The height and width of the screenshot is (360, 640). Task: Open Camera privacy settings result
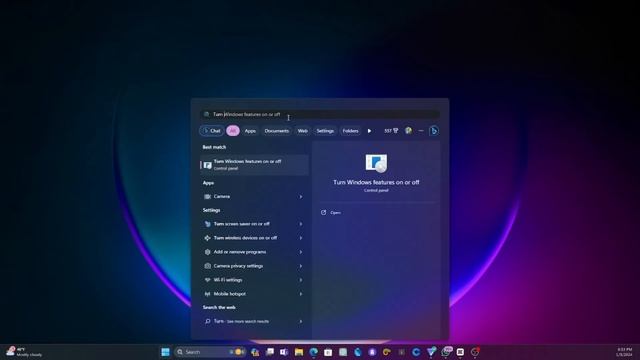tap(249, 266)
